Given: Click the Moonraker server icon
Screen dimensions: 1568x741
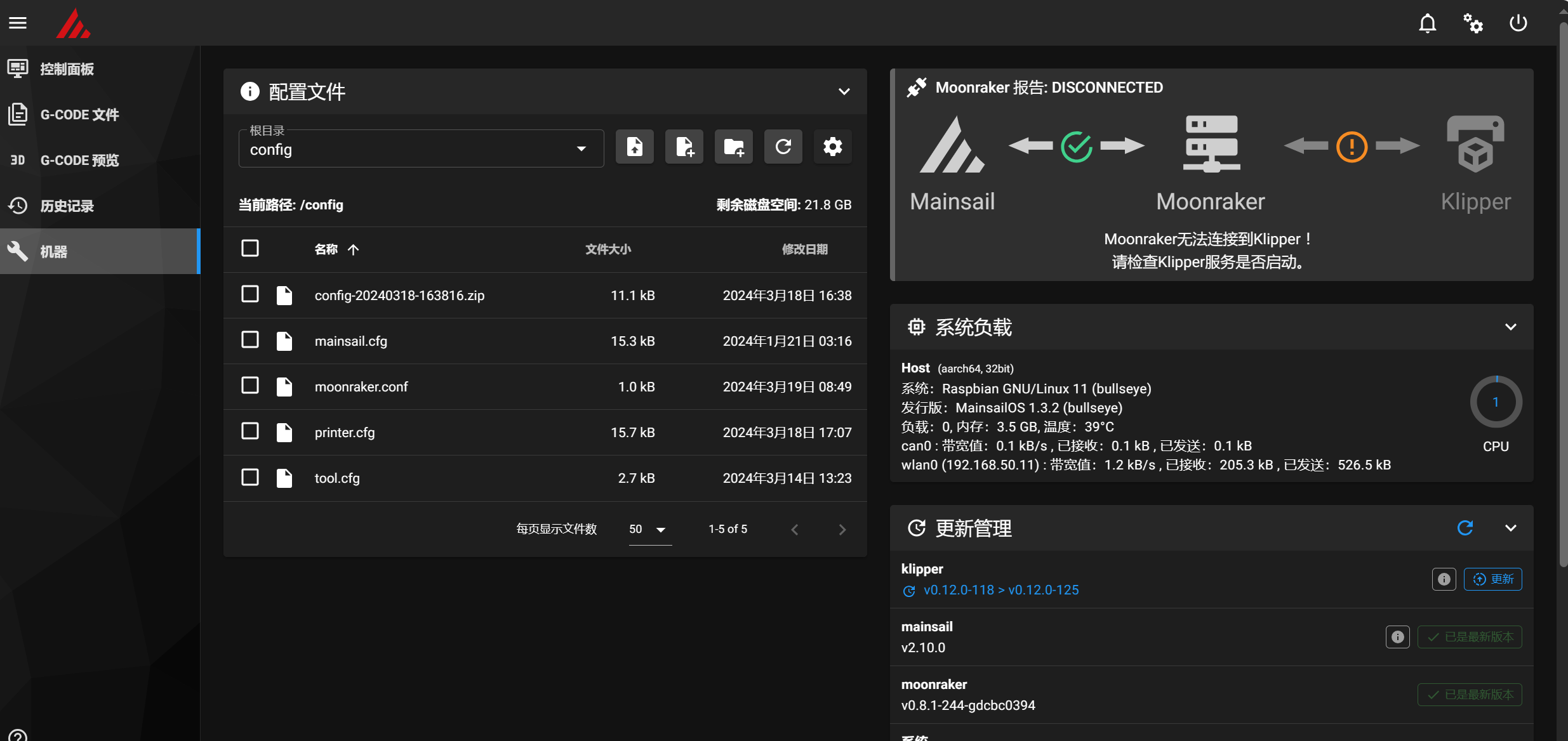Looking at the screenshot, I should 1211,144.
